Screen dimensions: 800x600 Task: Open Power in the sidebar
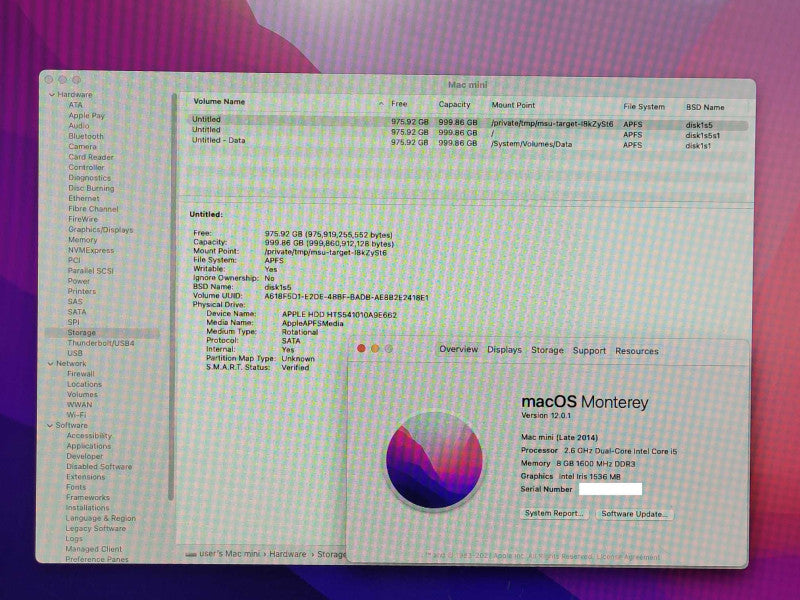79,281
